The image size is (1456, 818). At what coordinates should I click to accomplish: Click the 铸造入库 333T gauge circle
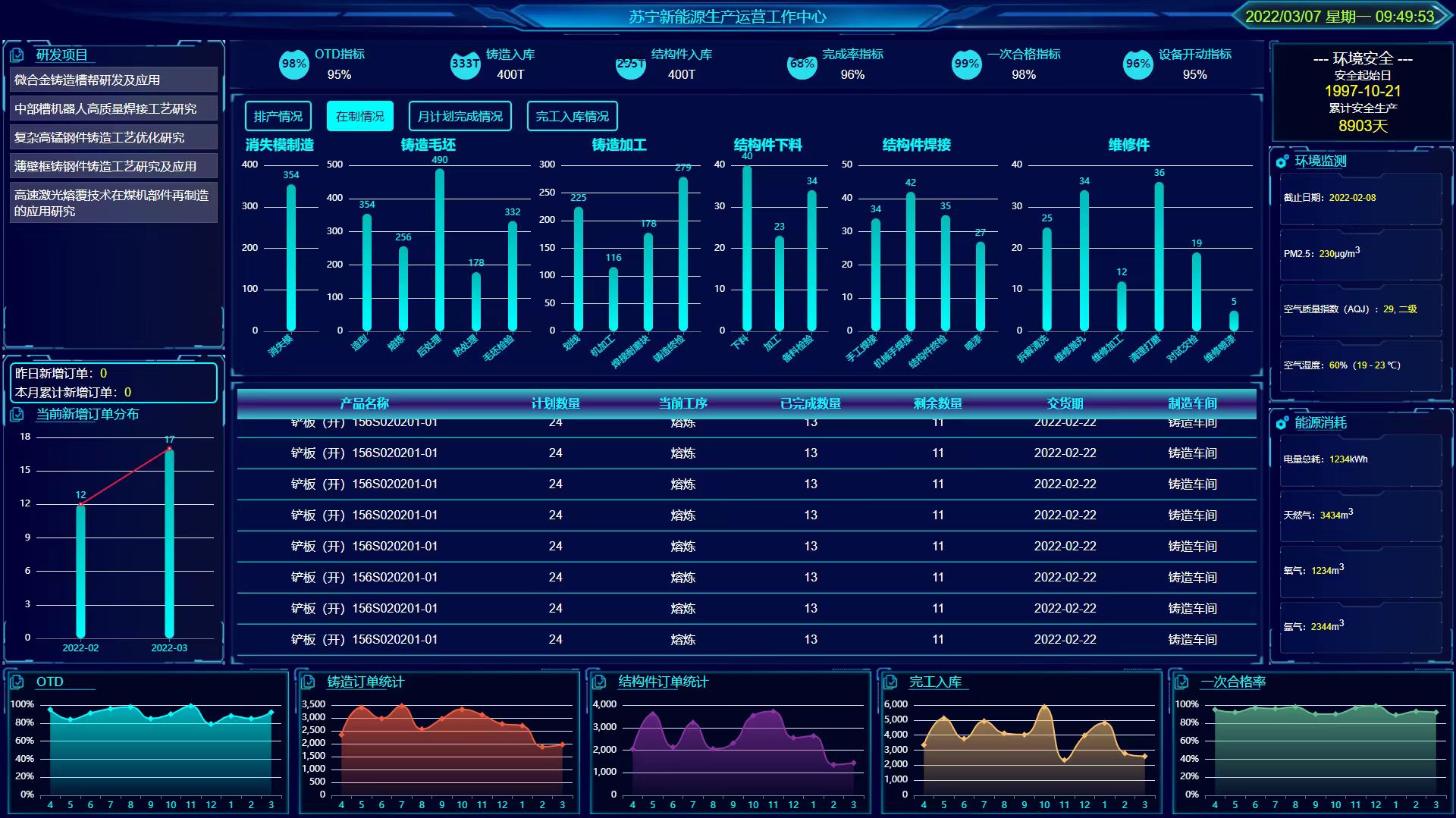(465, 64)
